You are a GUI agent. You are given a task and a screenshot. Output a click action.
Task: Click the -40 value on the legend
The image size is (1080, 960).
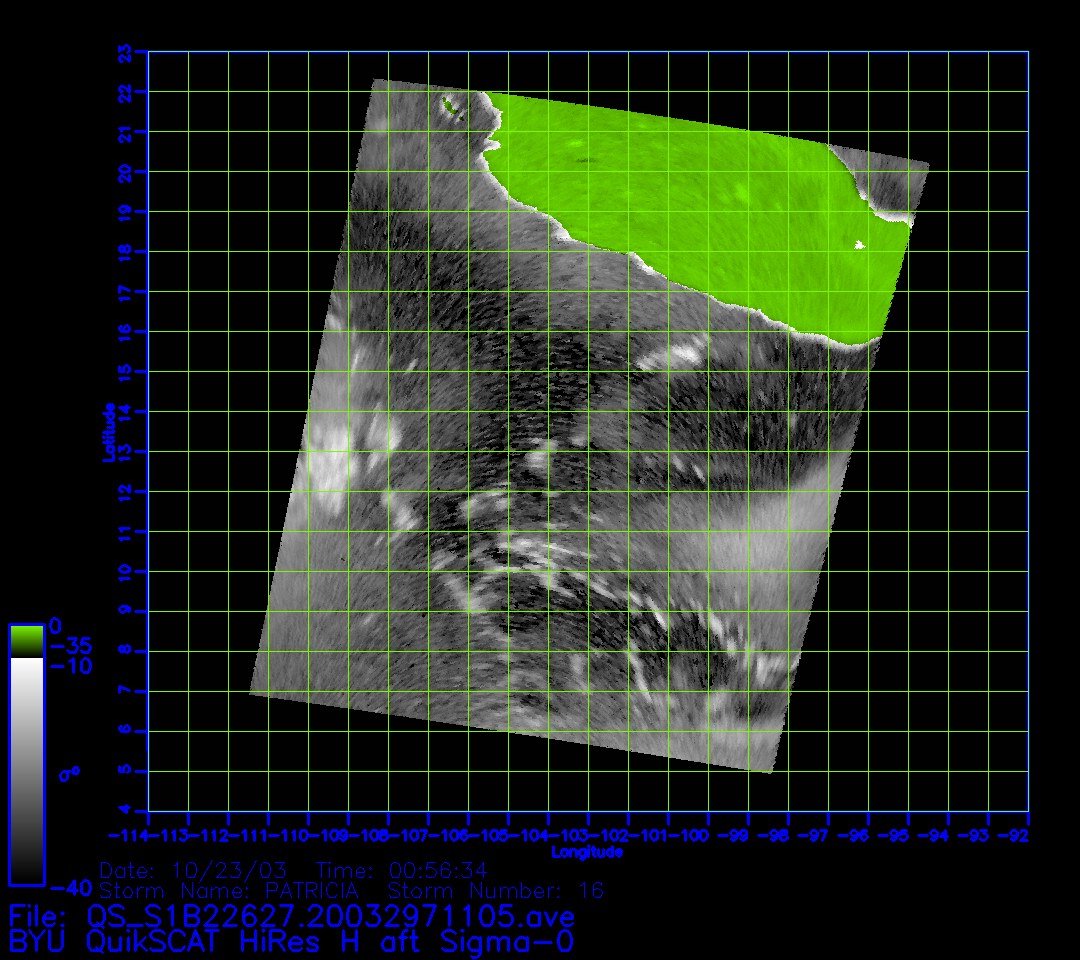(x=70, y=888)
